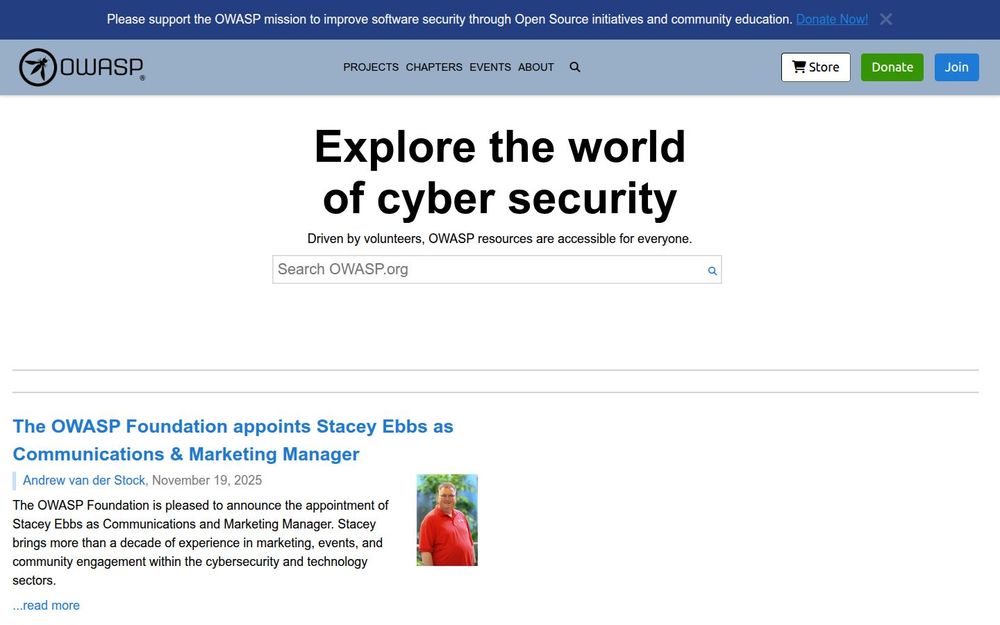The height and width of the screenshot is (625, 1000).
Task: Click ...read more under the announcement
Action: pos(46,605)
